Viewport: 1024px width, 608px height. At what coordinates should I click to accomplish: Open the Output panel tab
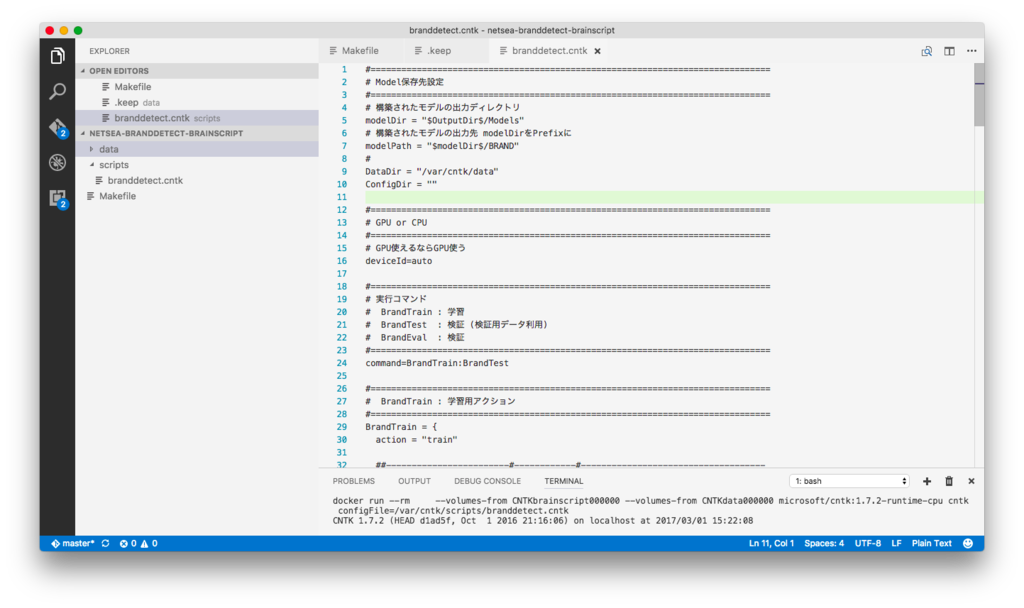click(x=414, y=481)
